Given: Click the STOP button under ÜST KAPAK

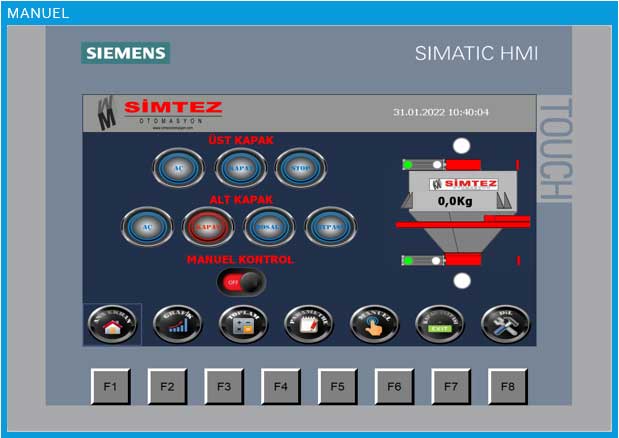Looking at the screenshot, I should click(300, 168).
